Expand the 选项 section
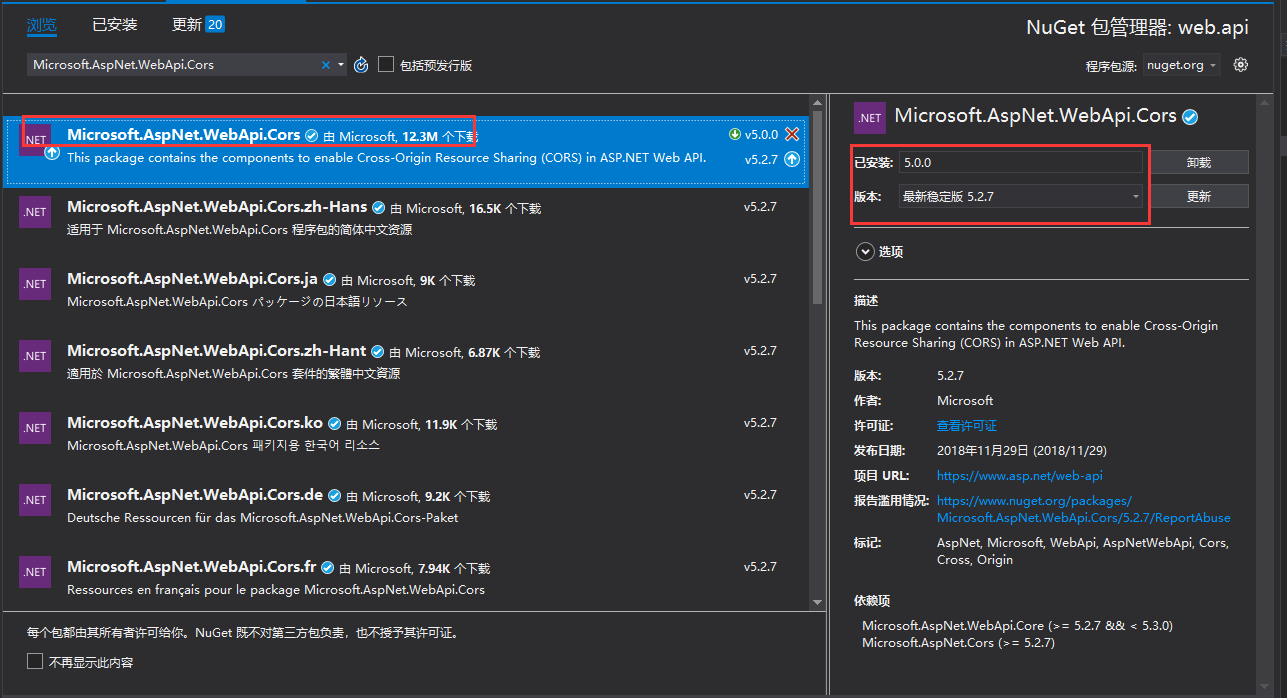This screenshot has height=698, width=1287. tap(865, 252)
